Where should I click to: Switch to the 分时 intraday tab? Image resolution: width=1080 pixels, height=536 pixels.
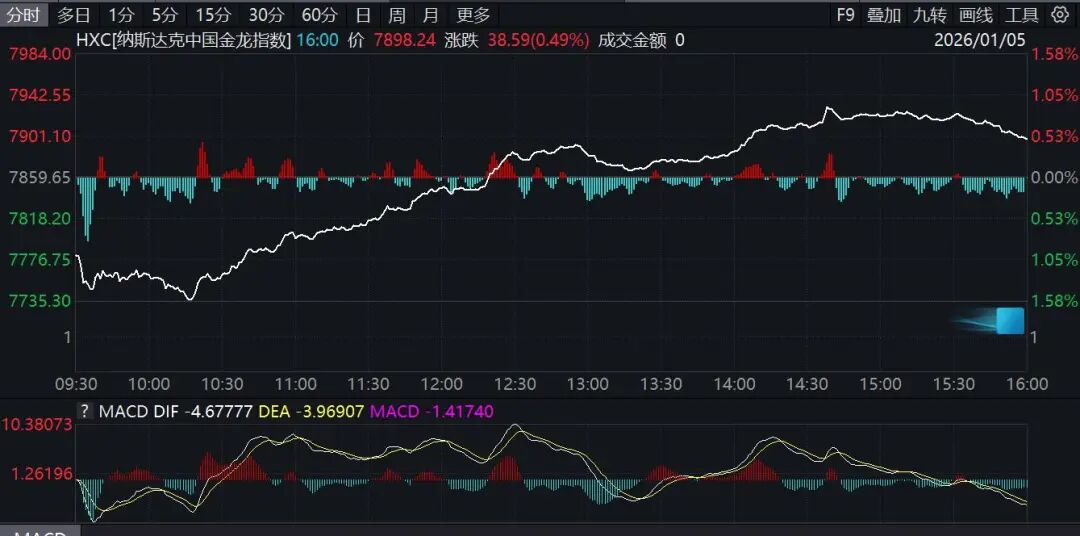point(24,15)
